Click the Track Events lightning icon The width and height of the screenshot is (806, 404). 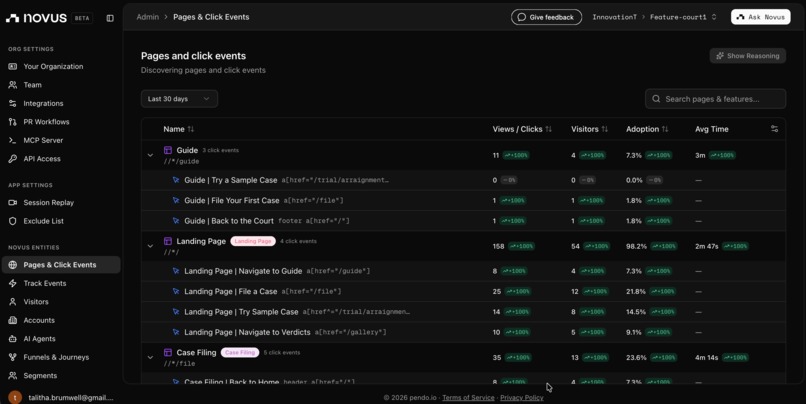(x=13, y=283)
